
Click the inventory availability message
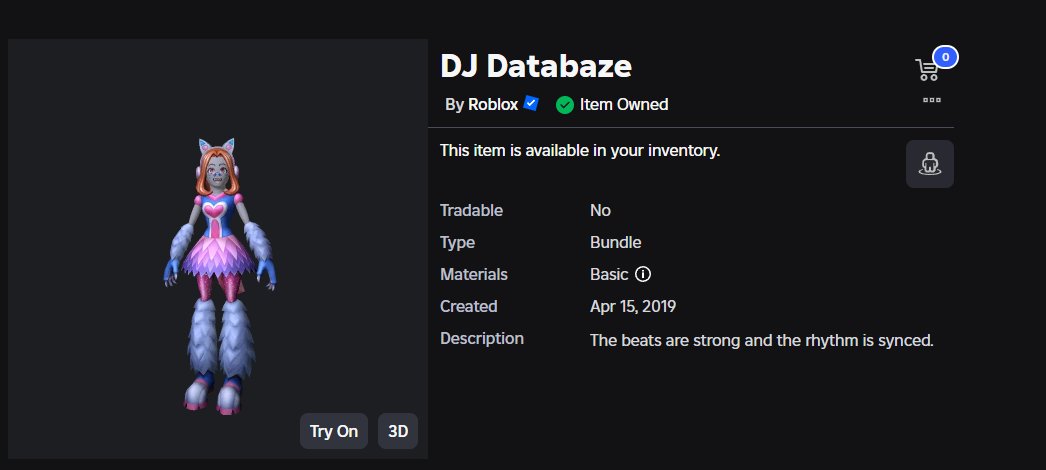pos(580,151)
